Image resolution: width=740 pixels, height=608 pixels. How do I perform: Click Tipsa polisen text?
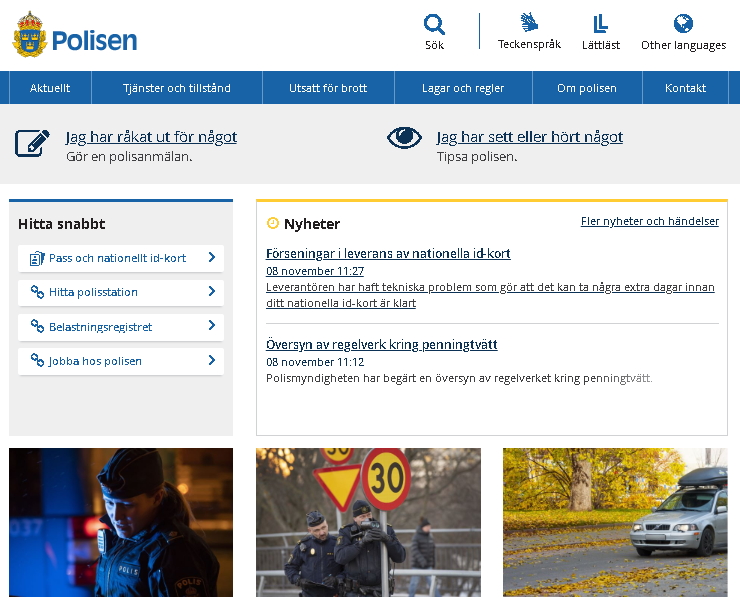point(477,157)
